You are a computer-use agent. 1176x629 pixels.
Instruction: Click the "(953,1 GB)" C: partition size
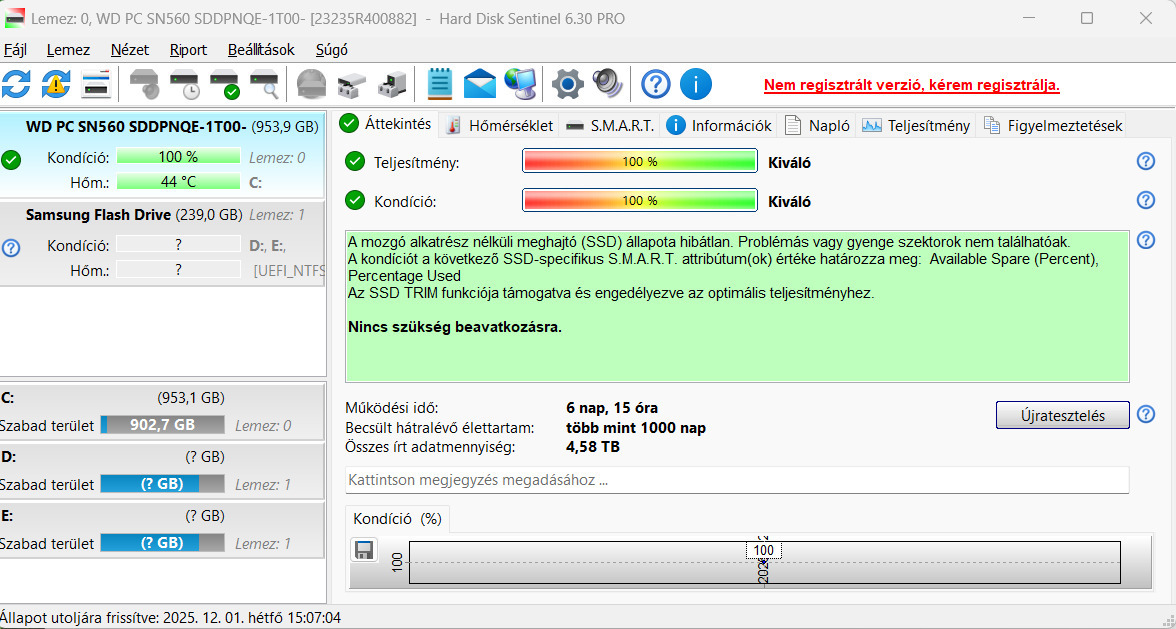(x=190, y=398)
